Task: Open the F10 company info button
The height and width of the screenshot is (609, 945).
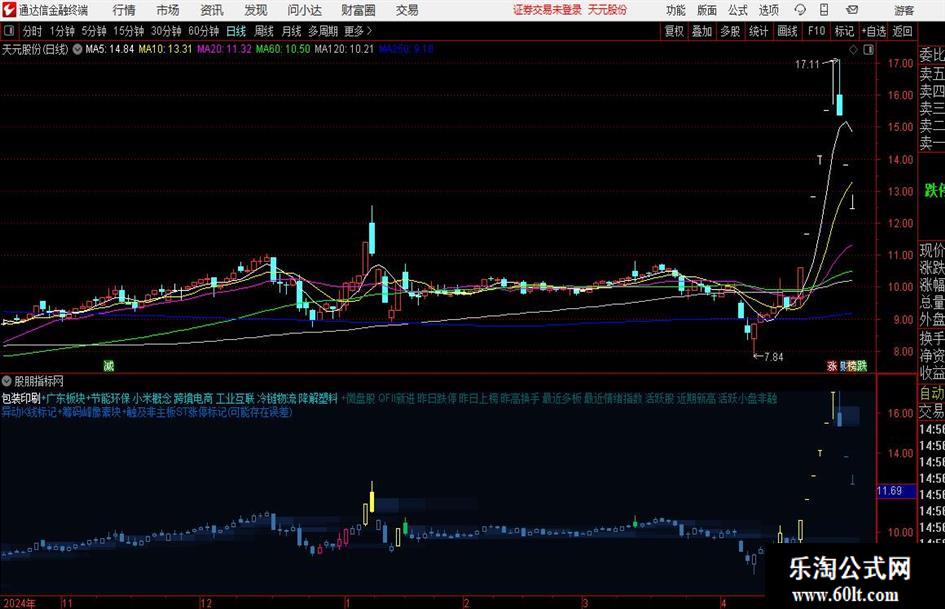Action: [x=817, y=31]
